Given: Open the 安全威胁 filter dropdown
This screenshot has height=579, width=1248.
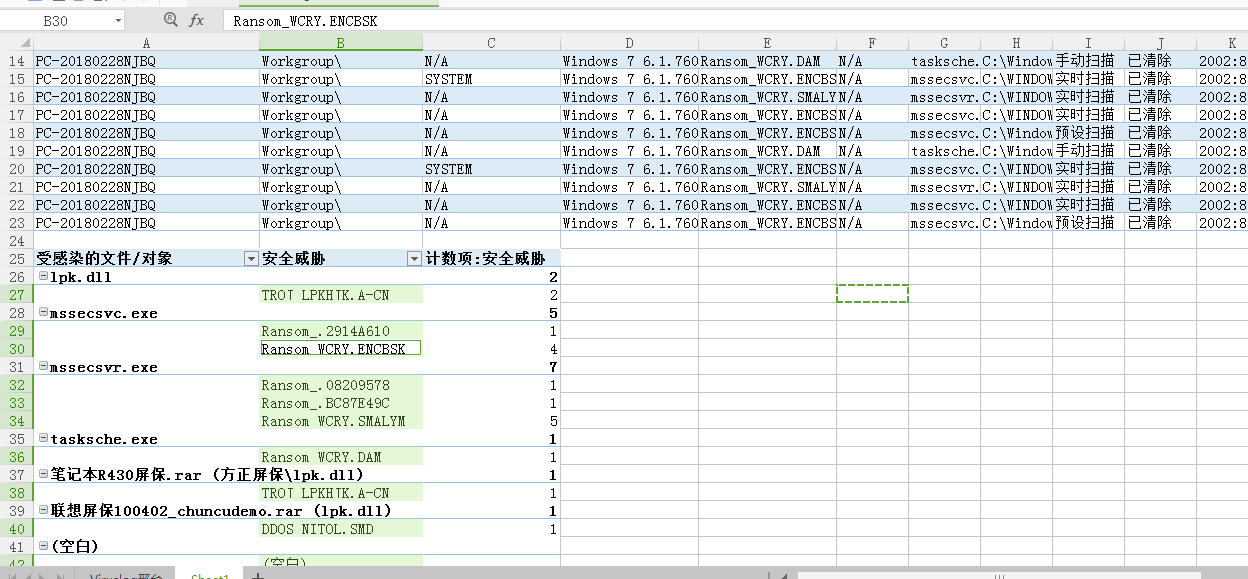Looking at the screenshot, I should click(x=414, y=259).
